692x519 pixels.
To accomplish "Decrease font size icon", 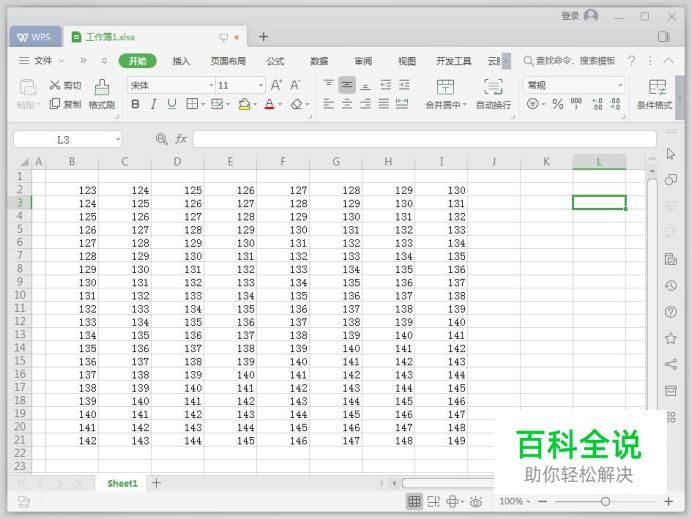I will tap(295, 85).
